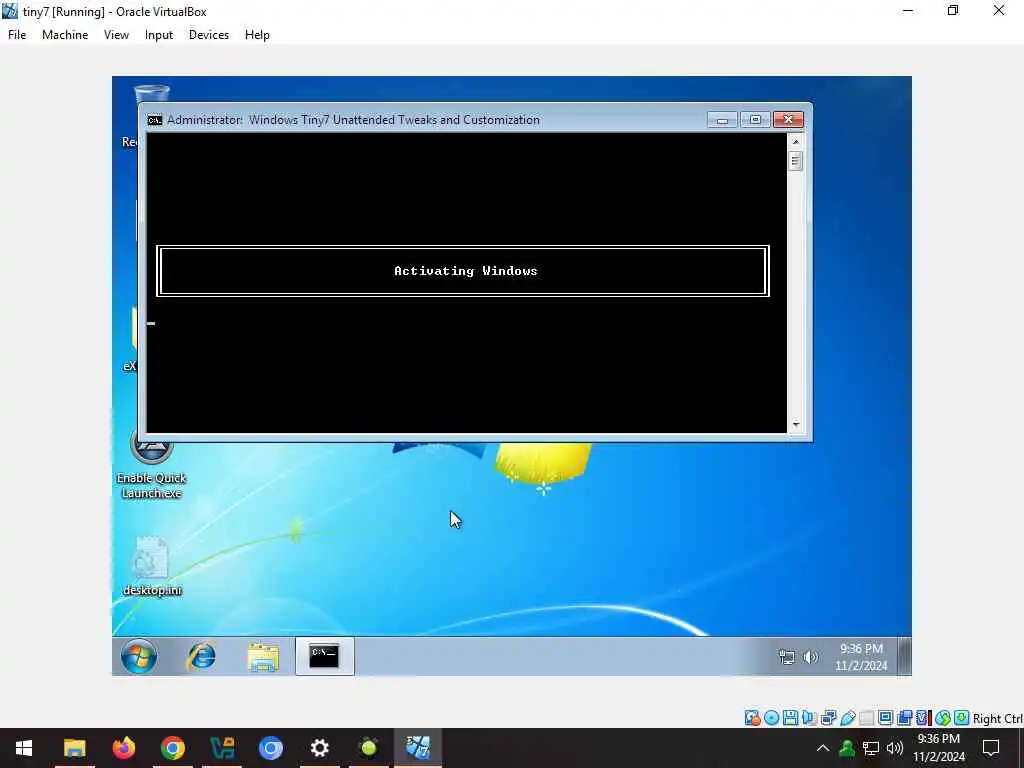Click host network tray icon
Screen dimensions: 1024x768
(x=871, y=748)
